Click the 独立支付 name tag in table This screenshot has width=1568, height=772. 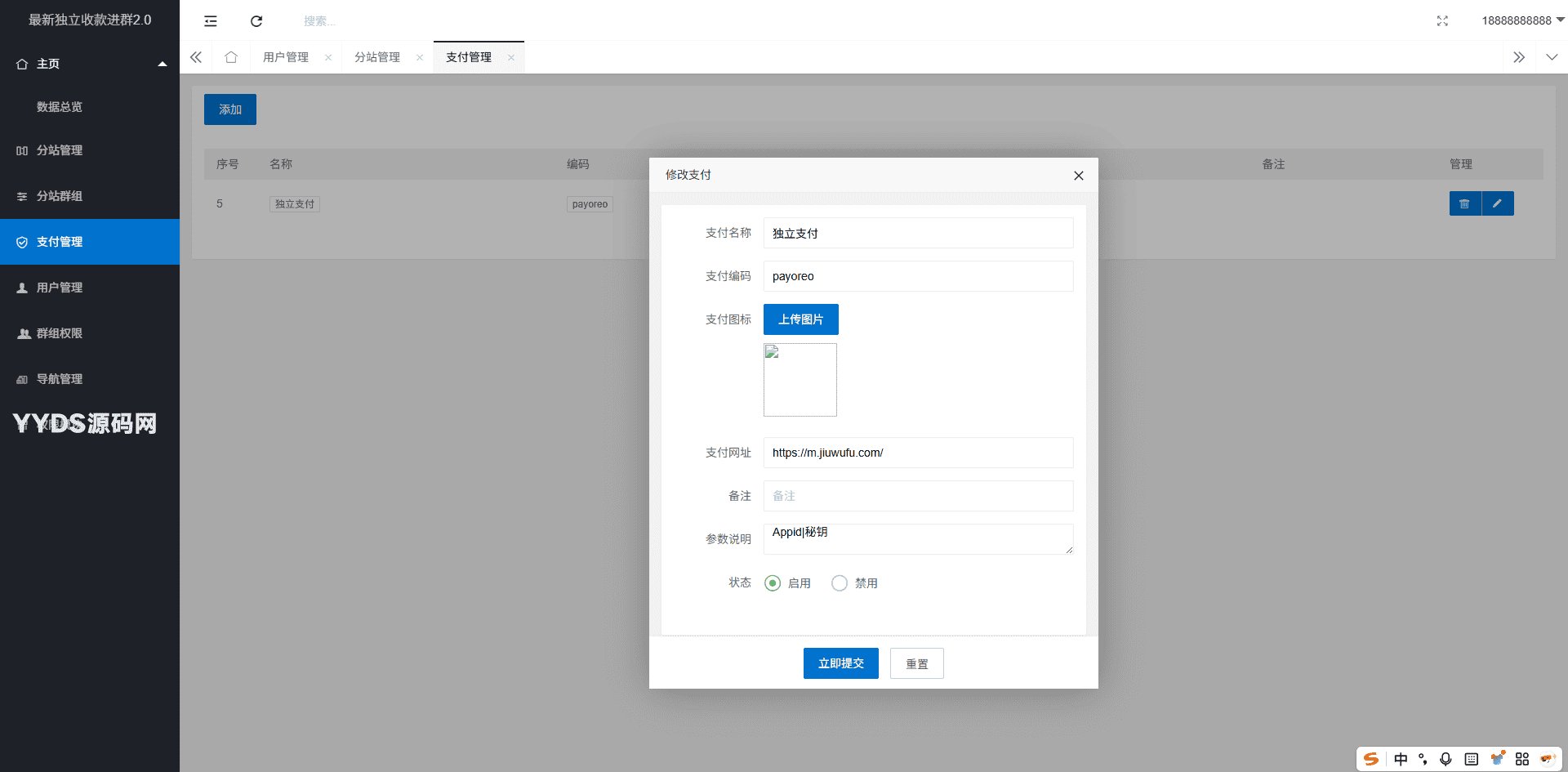[x=295, y=204]
